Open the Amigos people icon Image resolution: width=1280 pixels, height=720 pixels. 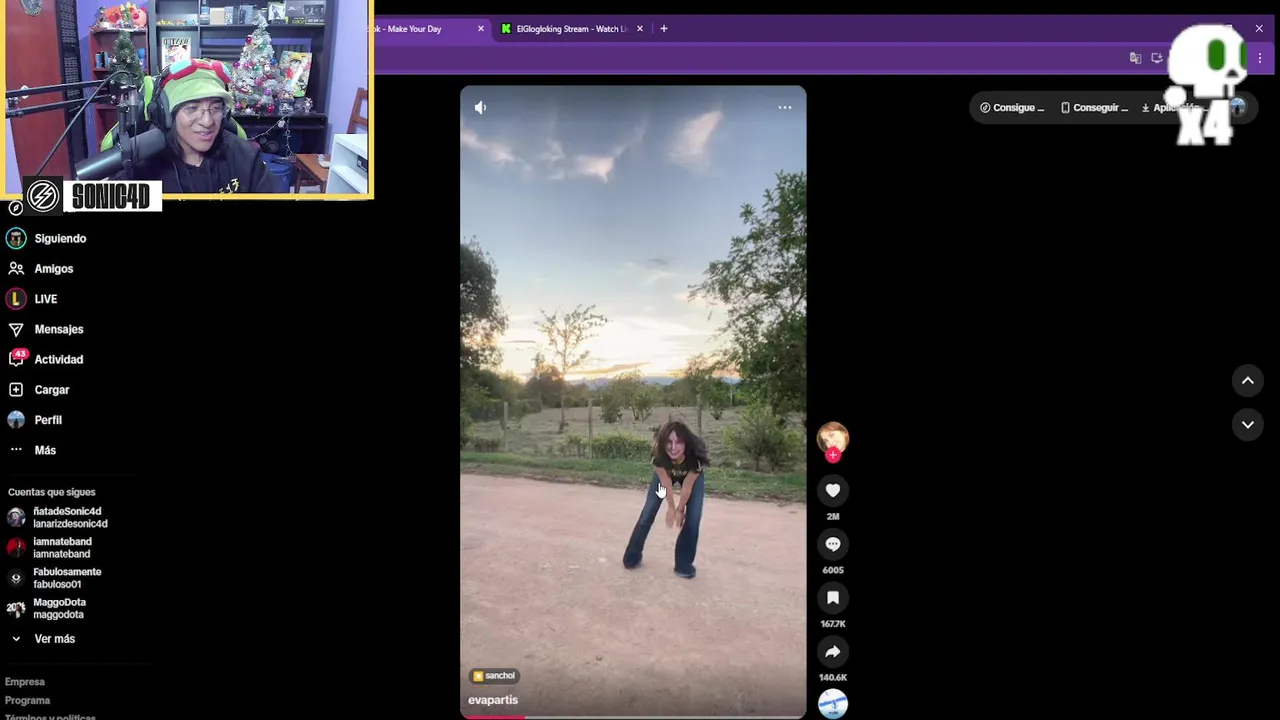pos(16,268)
